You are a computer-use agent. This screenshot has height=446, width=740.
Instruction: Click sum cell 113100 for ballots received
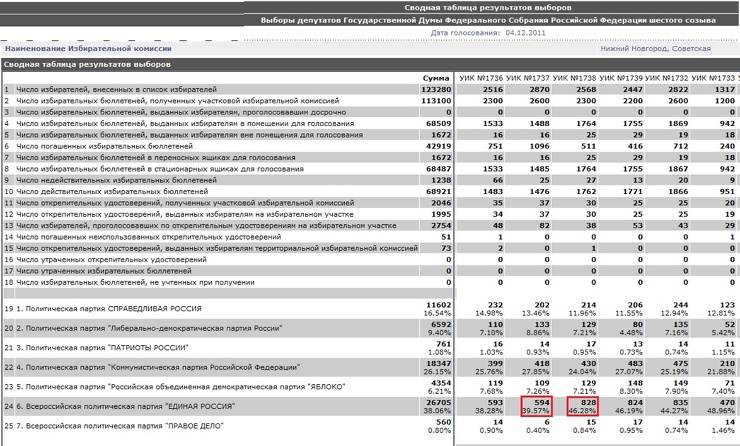coord(436,101)
